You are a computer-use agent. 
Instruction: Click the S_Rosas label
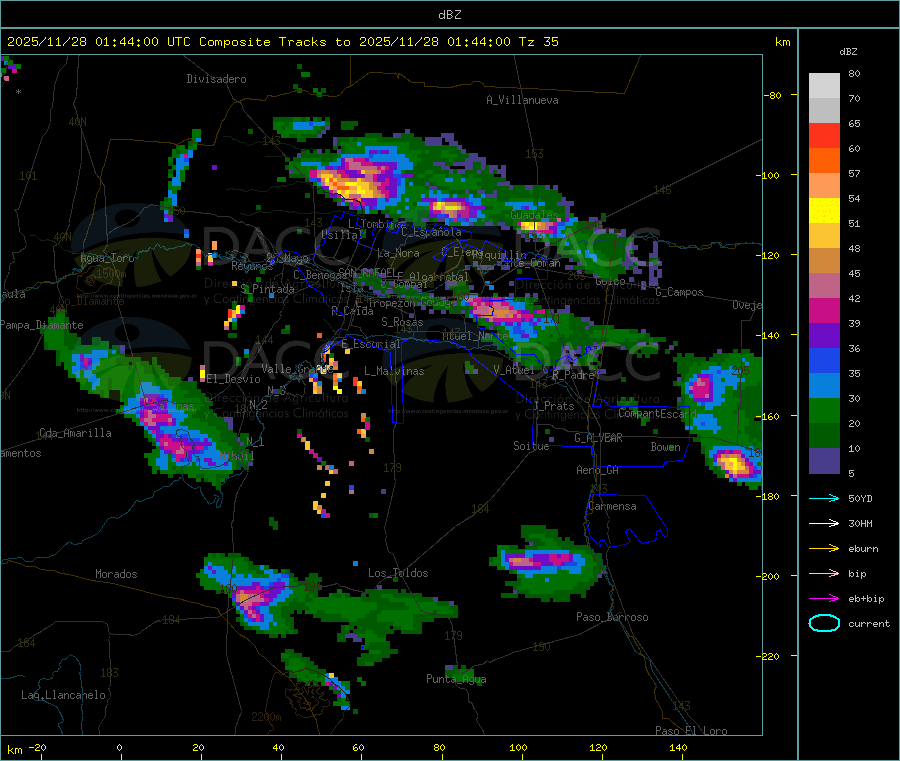402,322
